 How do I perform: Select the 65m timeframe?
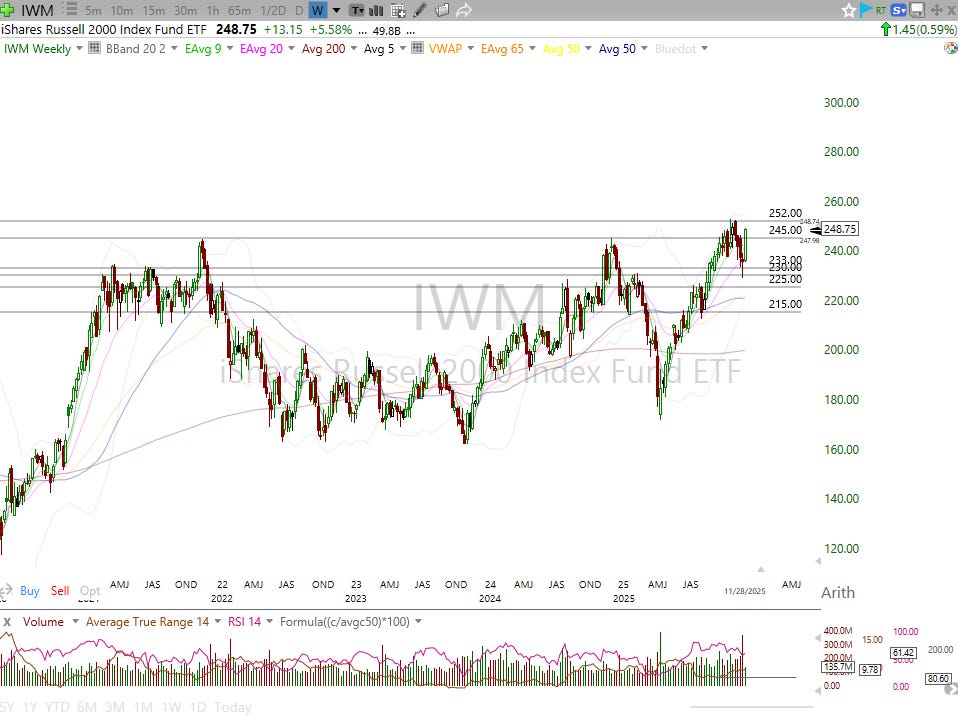click(x=239, y=10)
